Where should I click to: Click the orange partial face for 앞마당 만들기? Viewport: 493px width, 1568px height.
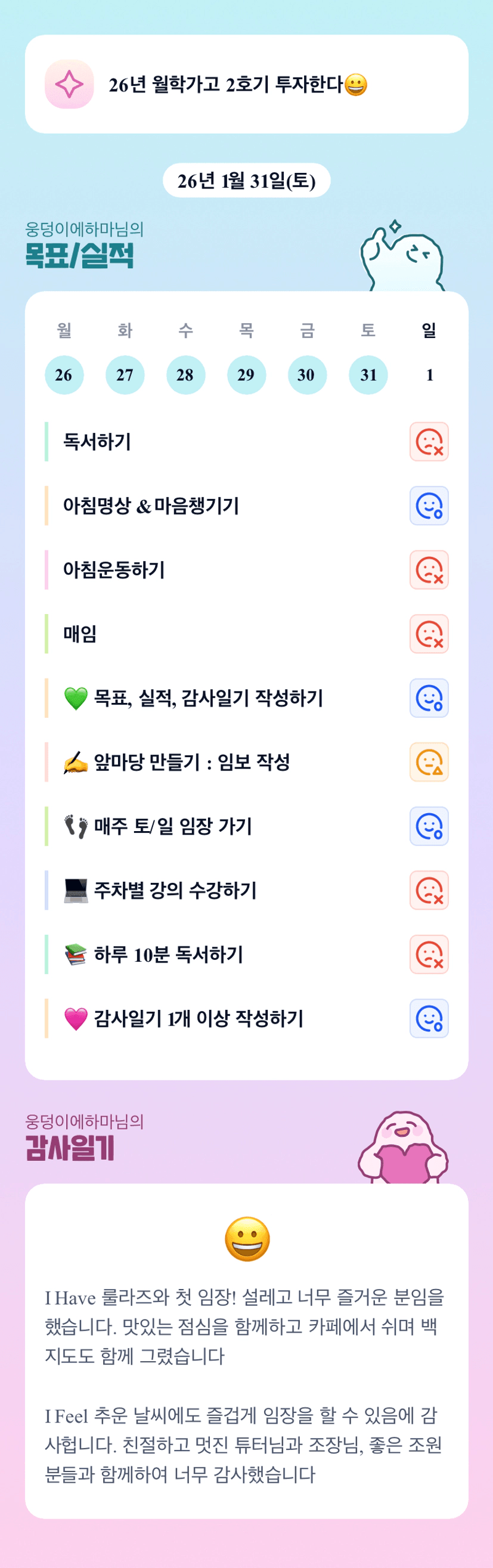pyautogui.click(x=429, y=762)
